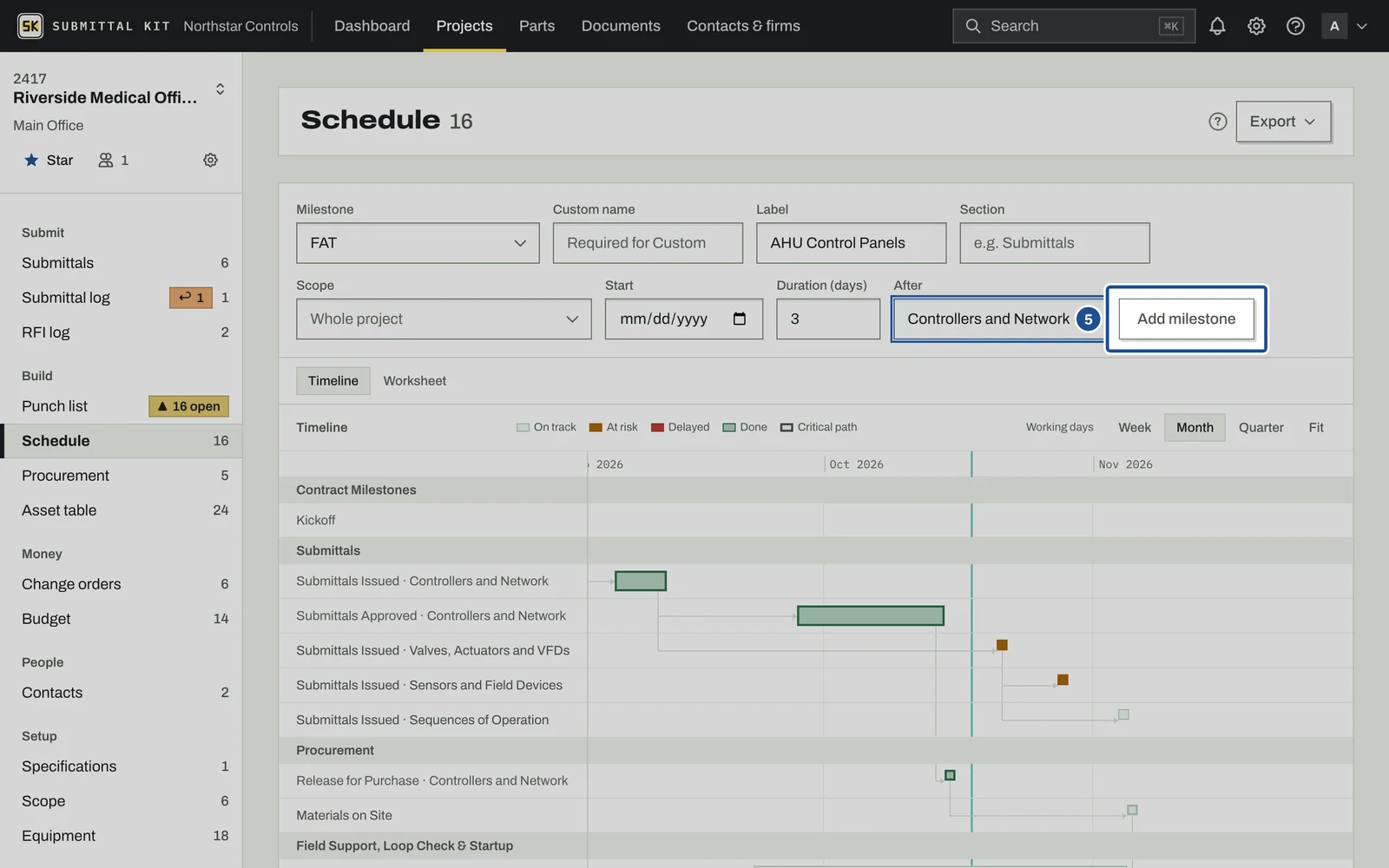Click the Section input field
Screen dimensions: 1389x868
(x=1055, y=243)
